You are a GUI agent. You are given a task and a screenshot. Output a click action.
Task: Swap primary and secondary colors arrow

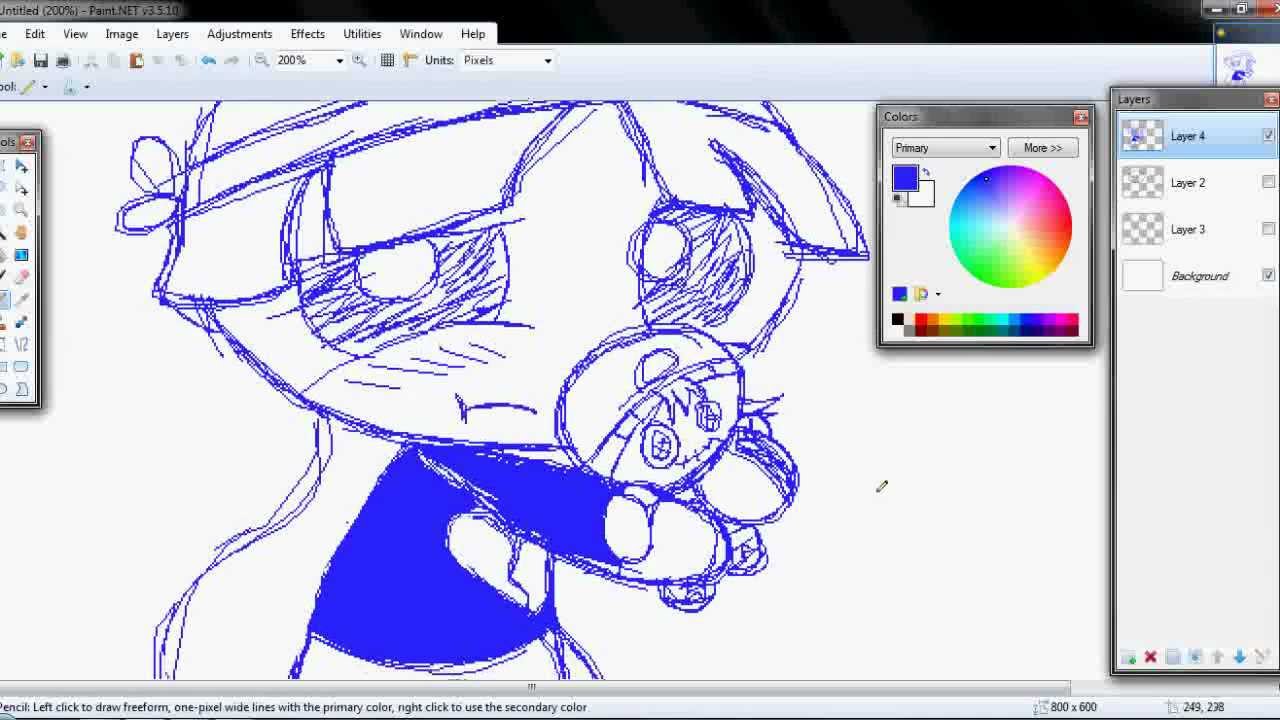click(x=926, y=172)
